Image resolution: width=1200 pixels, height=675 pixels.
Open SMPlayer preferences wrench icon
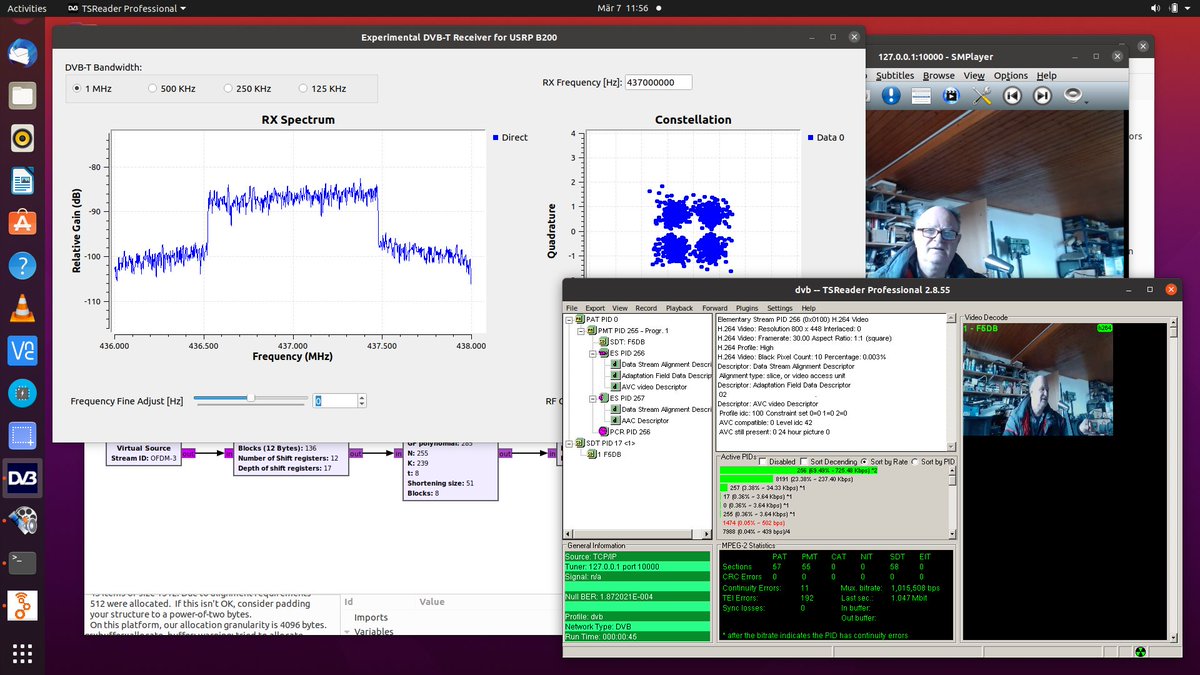point(981,96)
